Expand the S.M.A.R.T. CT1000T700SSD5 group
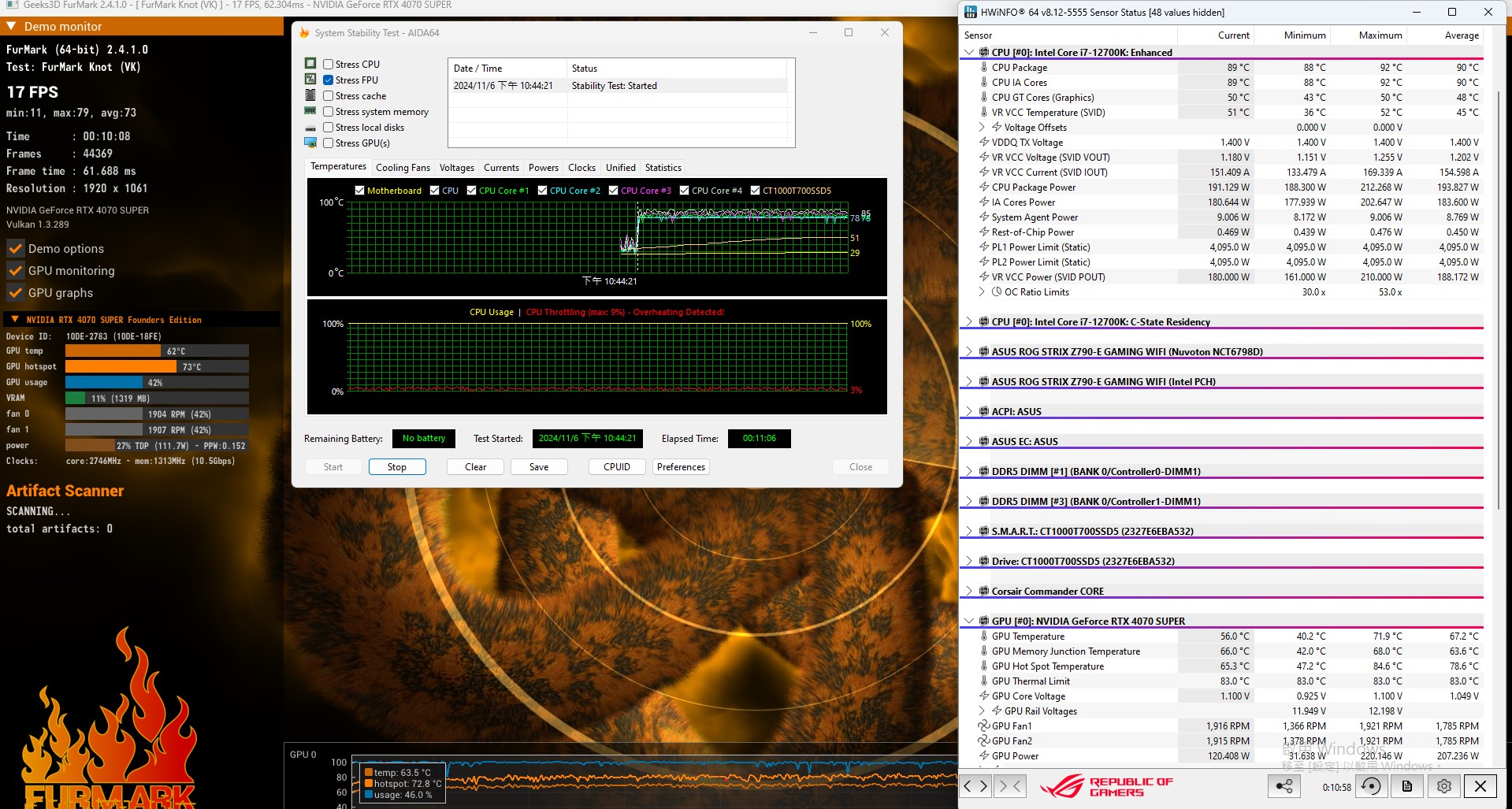This screenshot has width=1512, height=809. 968,531
